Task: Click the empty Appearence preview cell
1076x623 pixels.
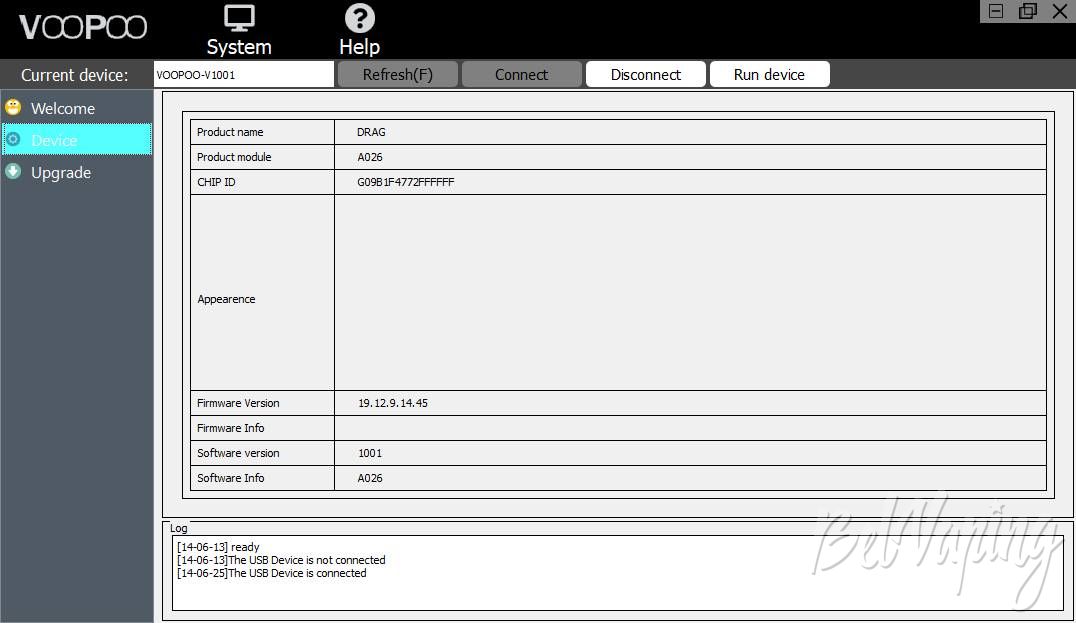Action: (690, 293)
